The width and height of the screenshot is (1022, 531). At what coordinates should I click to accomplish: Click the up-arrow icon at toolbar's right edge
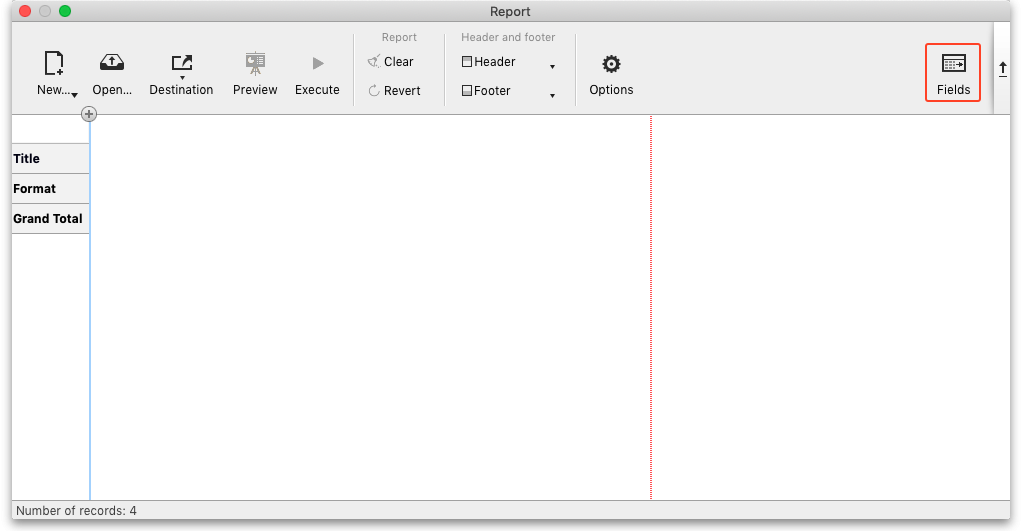[x=1003, y=69]
